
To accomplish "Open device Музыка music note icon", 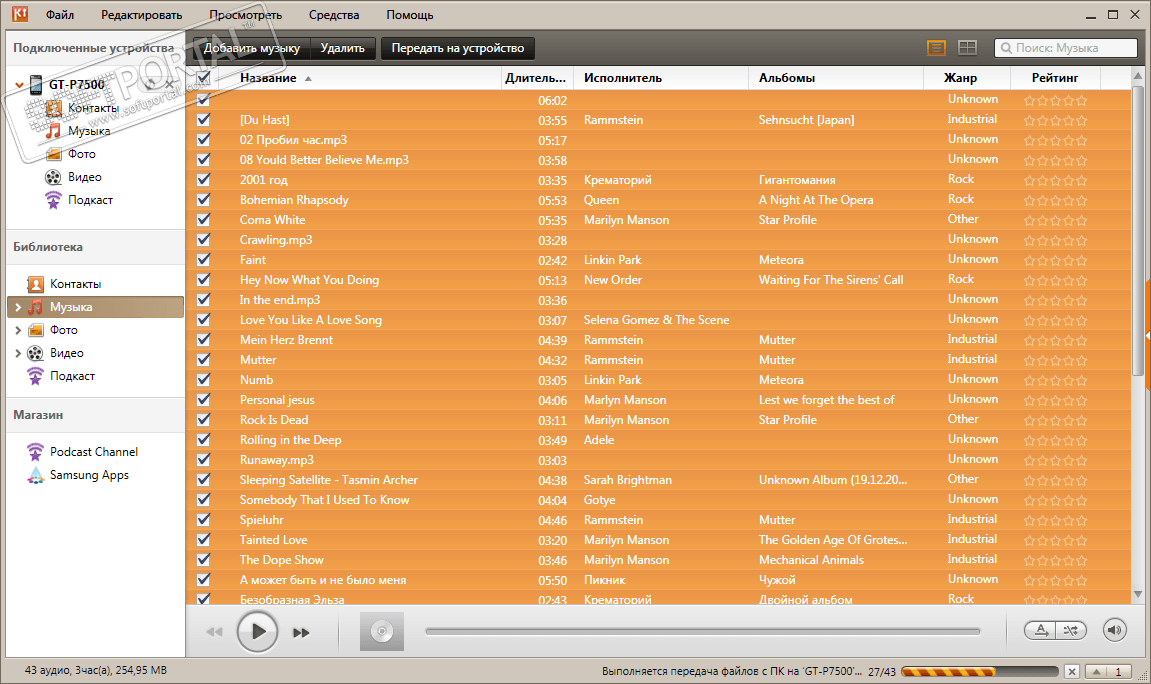I will coord(54,131).
